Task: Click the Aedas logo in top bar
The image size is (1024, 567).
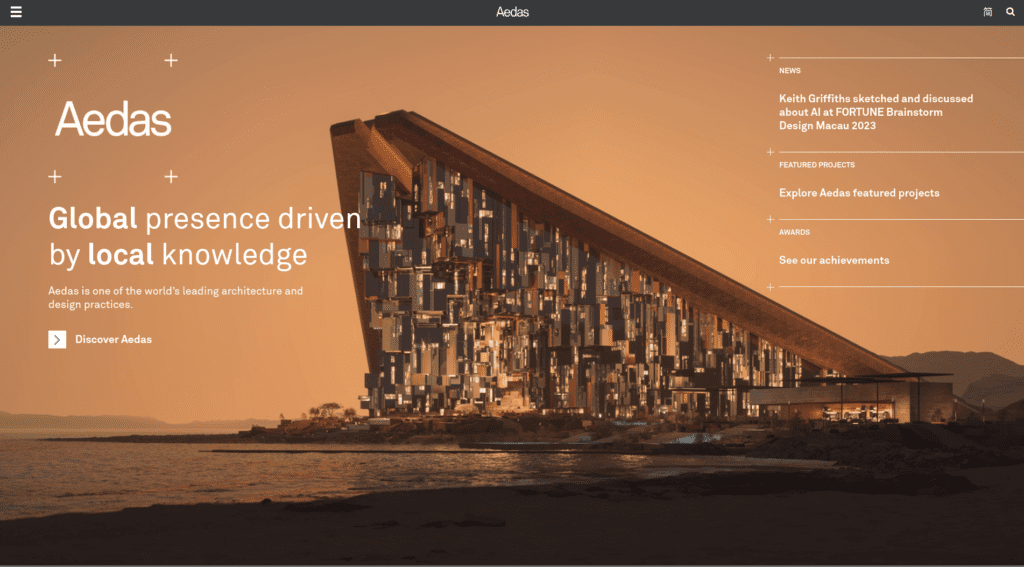Action: [512, 12]
